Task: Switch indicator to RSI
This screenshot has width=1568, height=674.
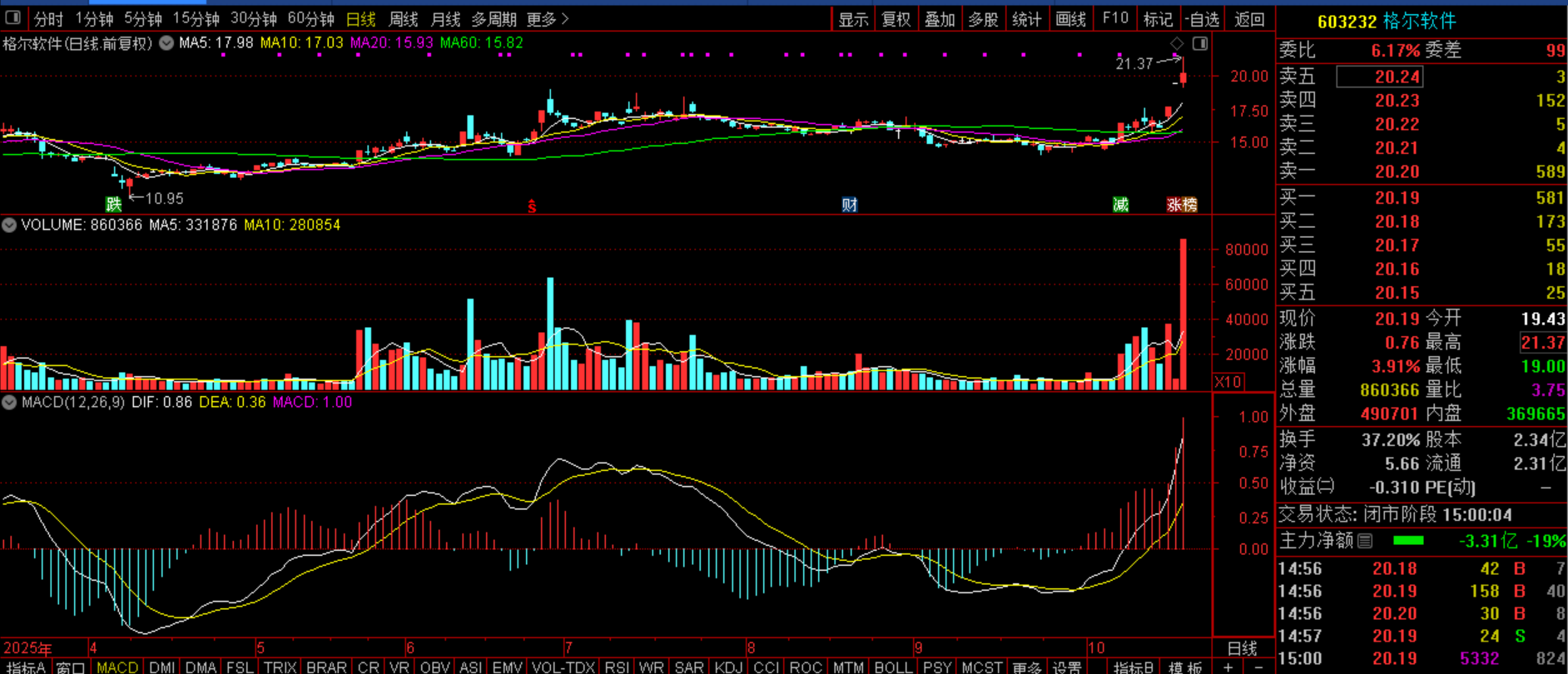Action: (x=617, y=667)
